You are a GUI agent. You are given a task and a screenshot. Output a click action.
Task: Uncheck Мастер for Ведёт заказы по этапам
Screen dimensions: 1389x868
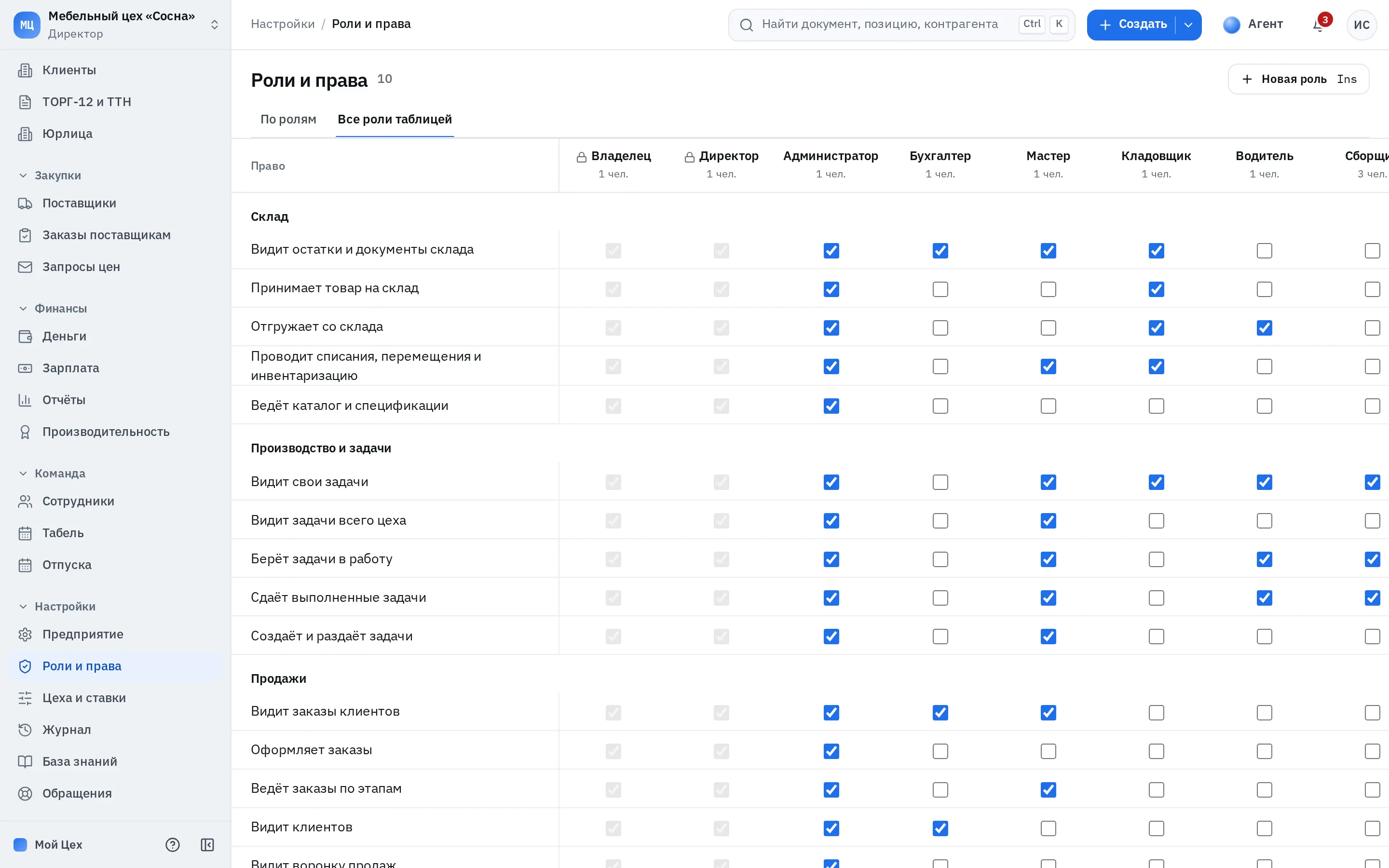coord(1048,790)
